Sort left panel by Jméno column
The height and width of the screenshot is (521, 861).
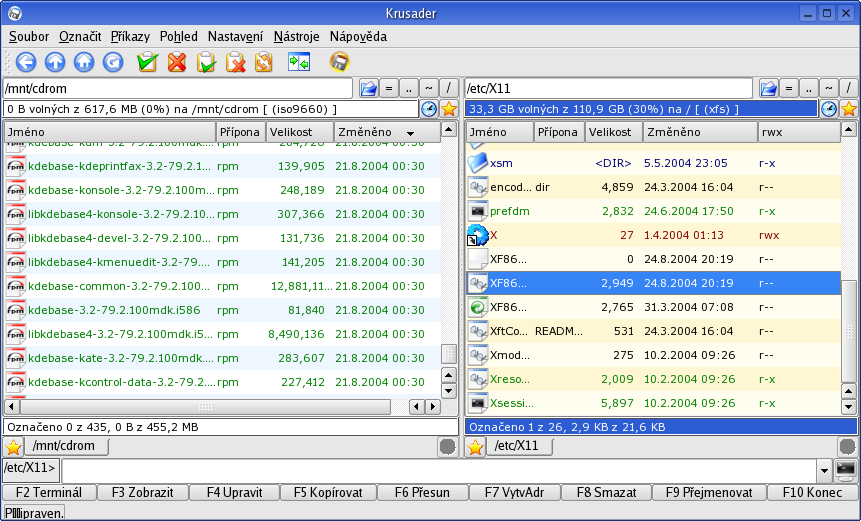pos(110,132)
